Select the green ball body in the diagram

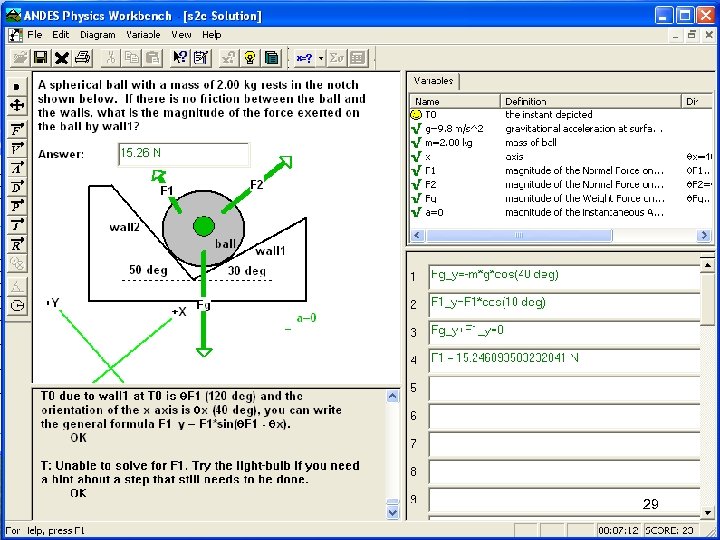point(204,226)
